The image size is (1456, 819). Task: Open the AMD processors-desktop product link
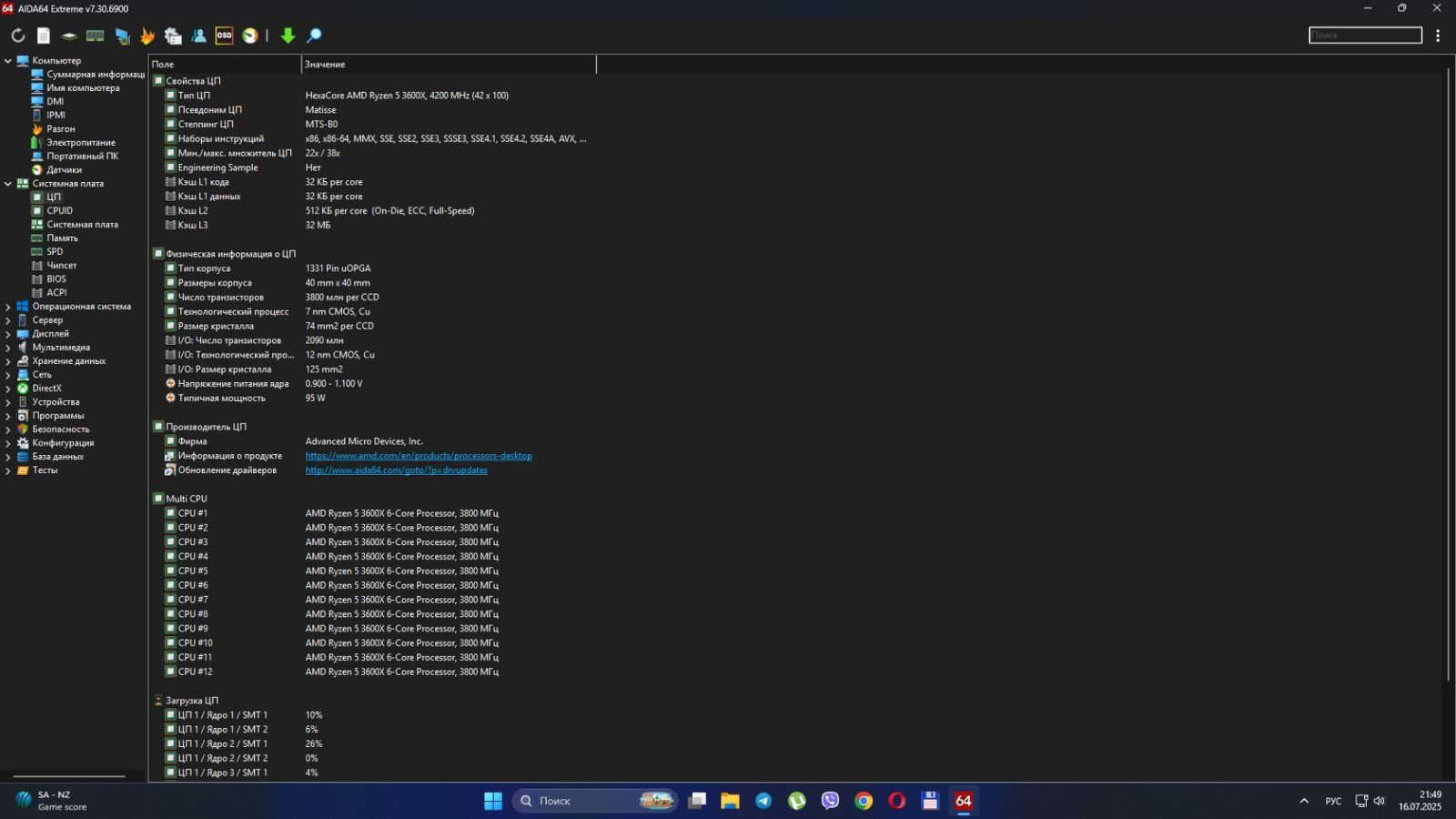point(419,456)
